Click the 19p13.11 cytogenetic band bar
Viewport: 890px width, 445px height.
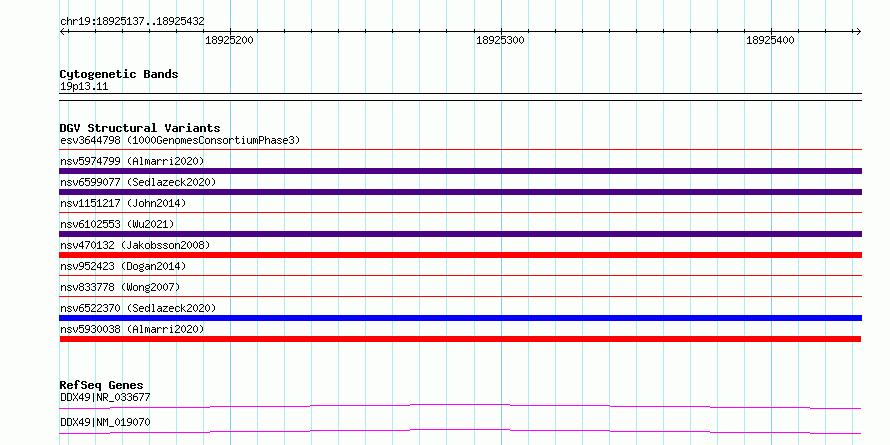(460, 96)
